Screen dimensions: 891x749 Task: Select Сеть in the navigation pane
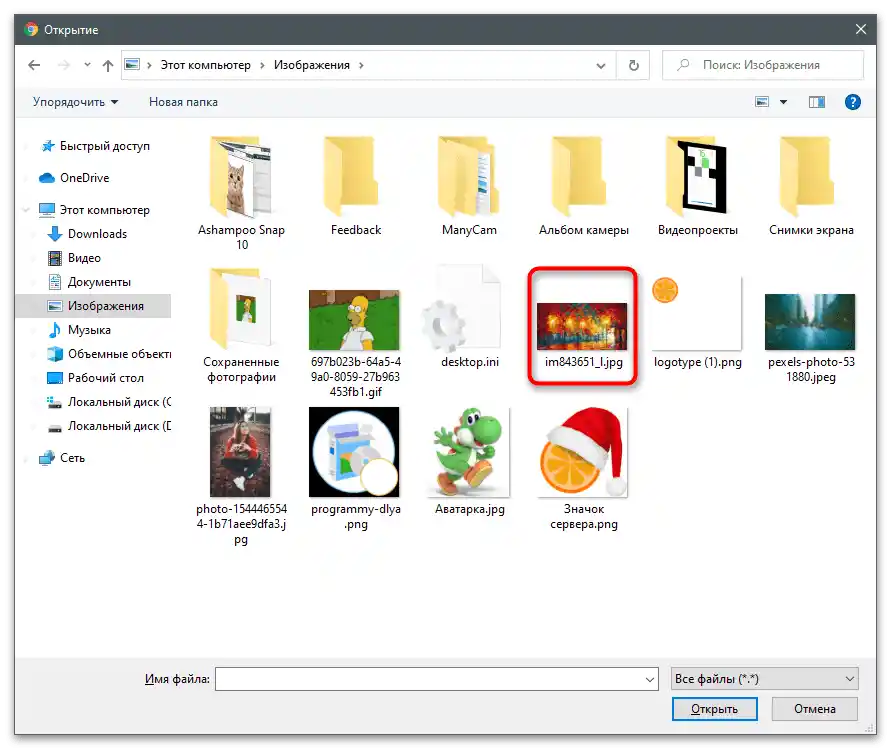click(62, 458)
